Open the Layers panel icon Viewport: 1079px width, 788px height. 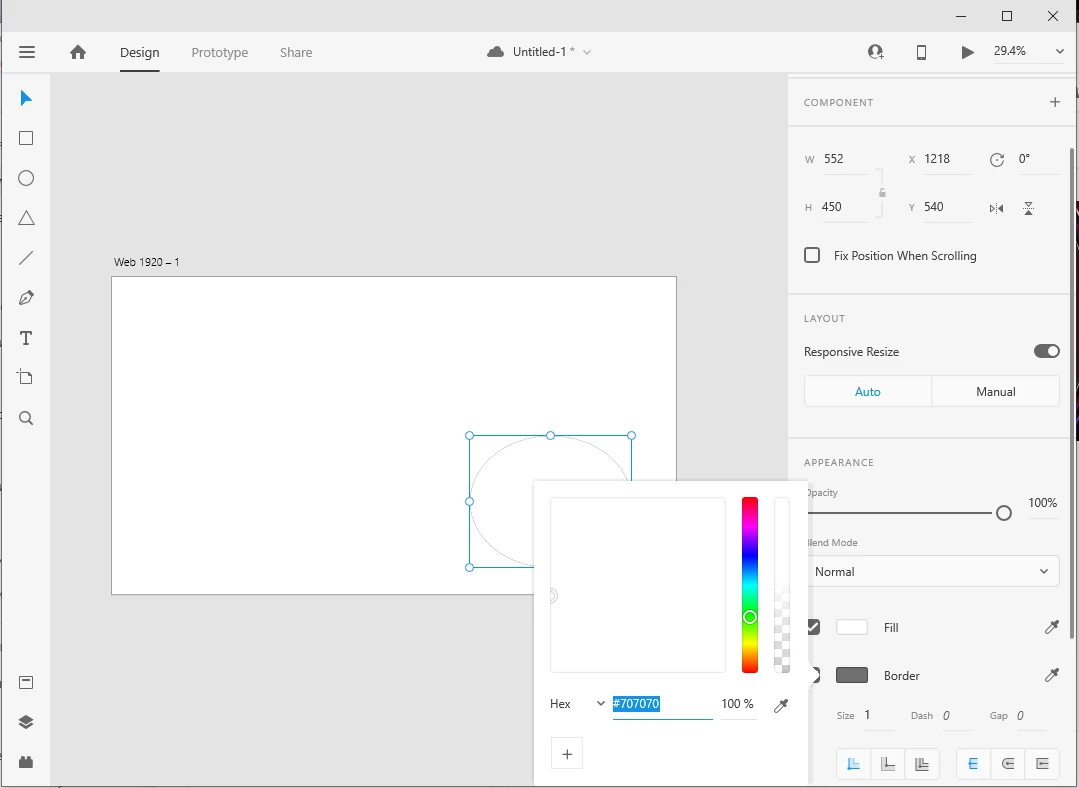click(x=26, y=722)
